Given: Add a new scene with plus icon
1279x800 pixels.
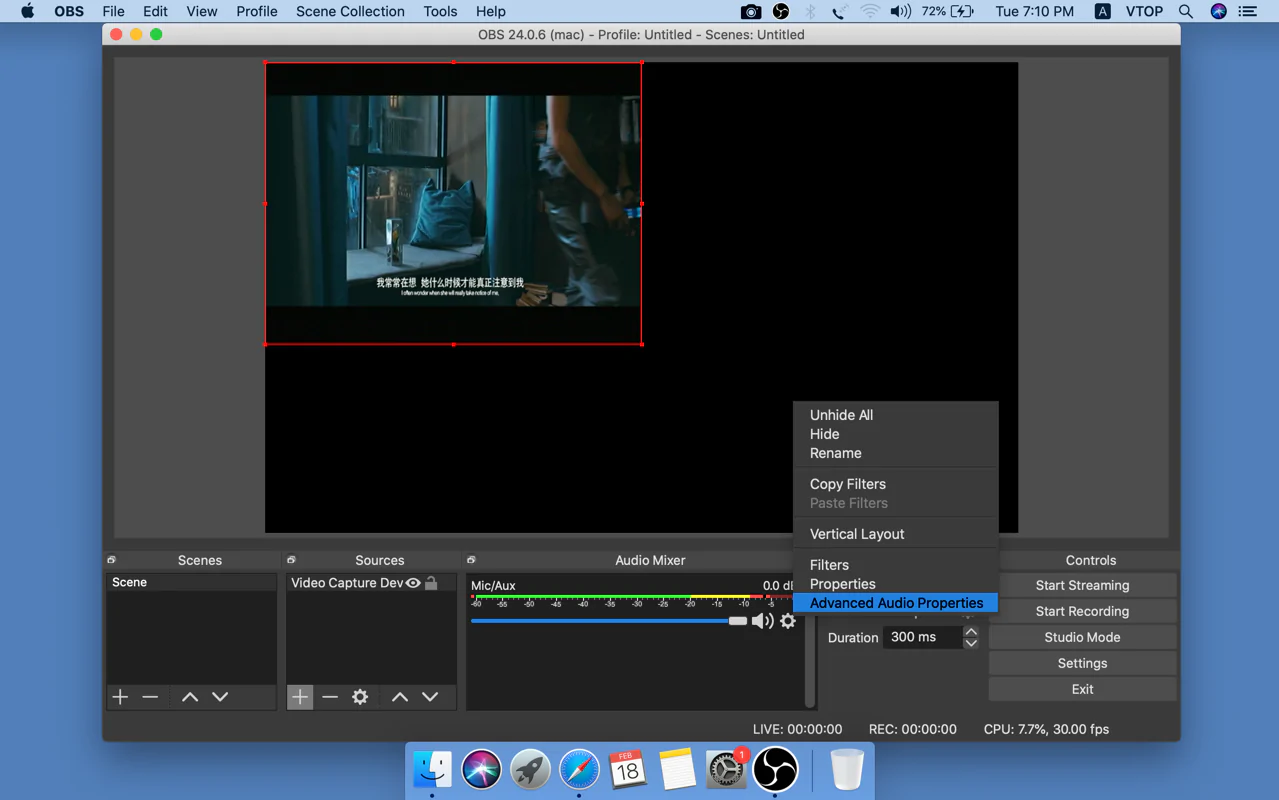Looking at the screenshot, I should click(120, 697).
